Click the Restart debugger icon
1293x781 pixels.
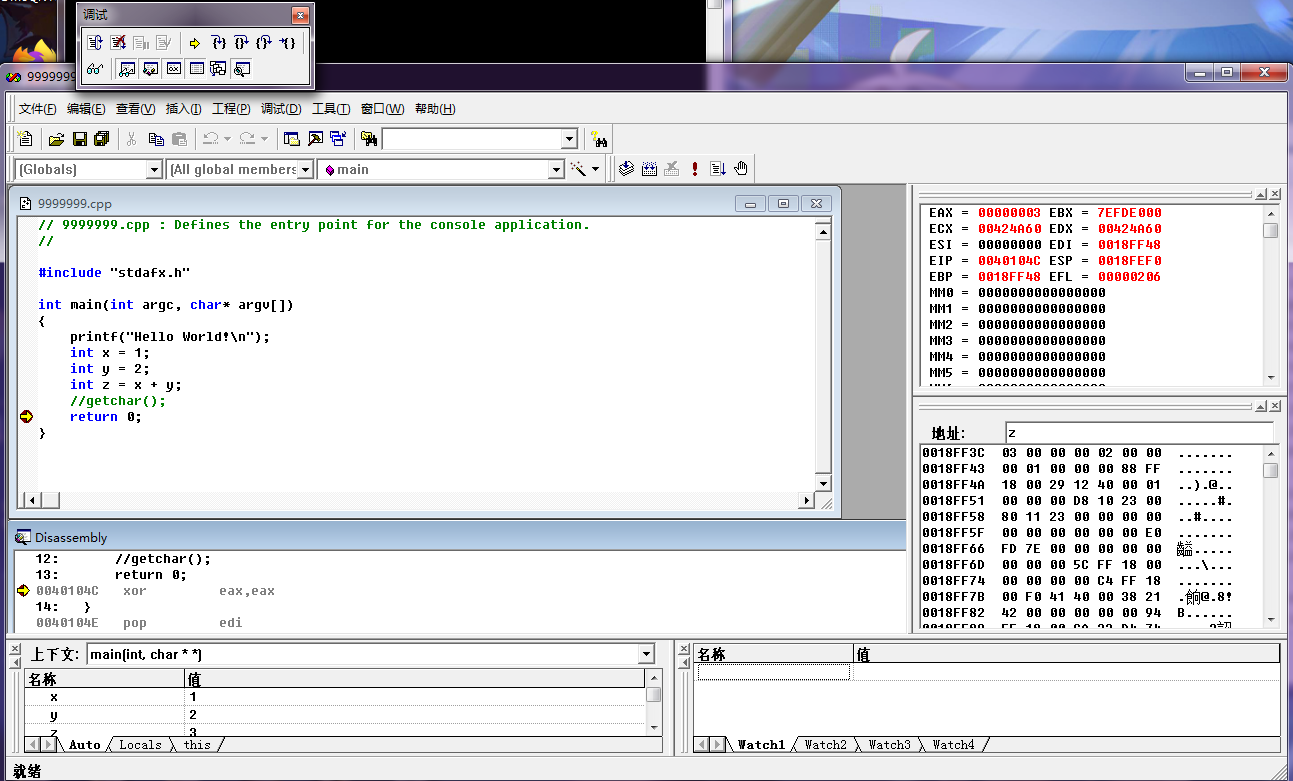pyautogui.click(x=95, y=42)
